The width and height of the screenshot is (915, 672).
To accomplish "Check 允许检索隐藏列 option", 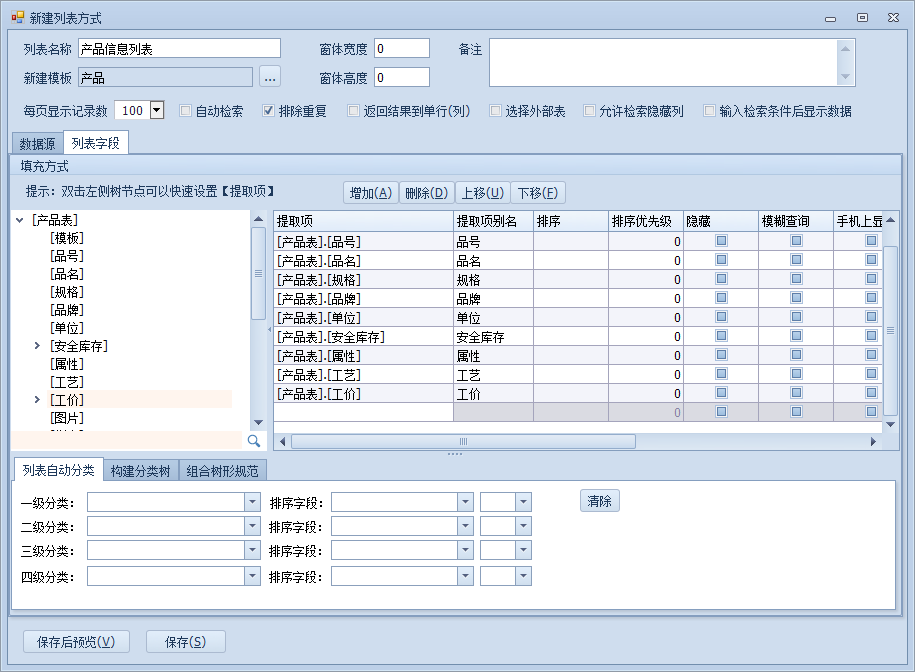I will tap(589, 111).
